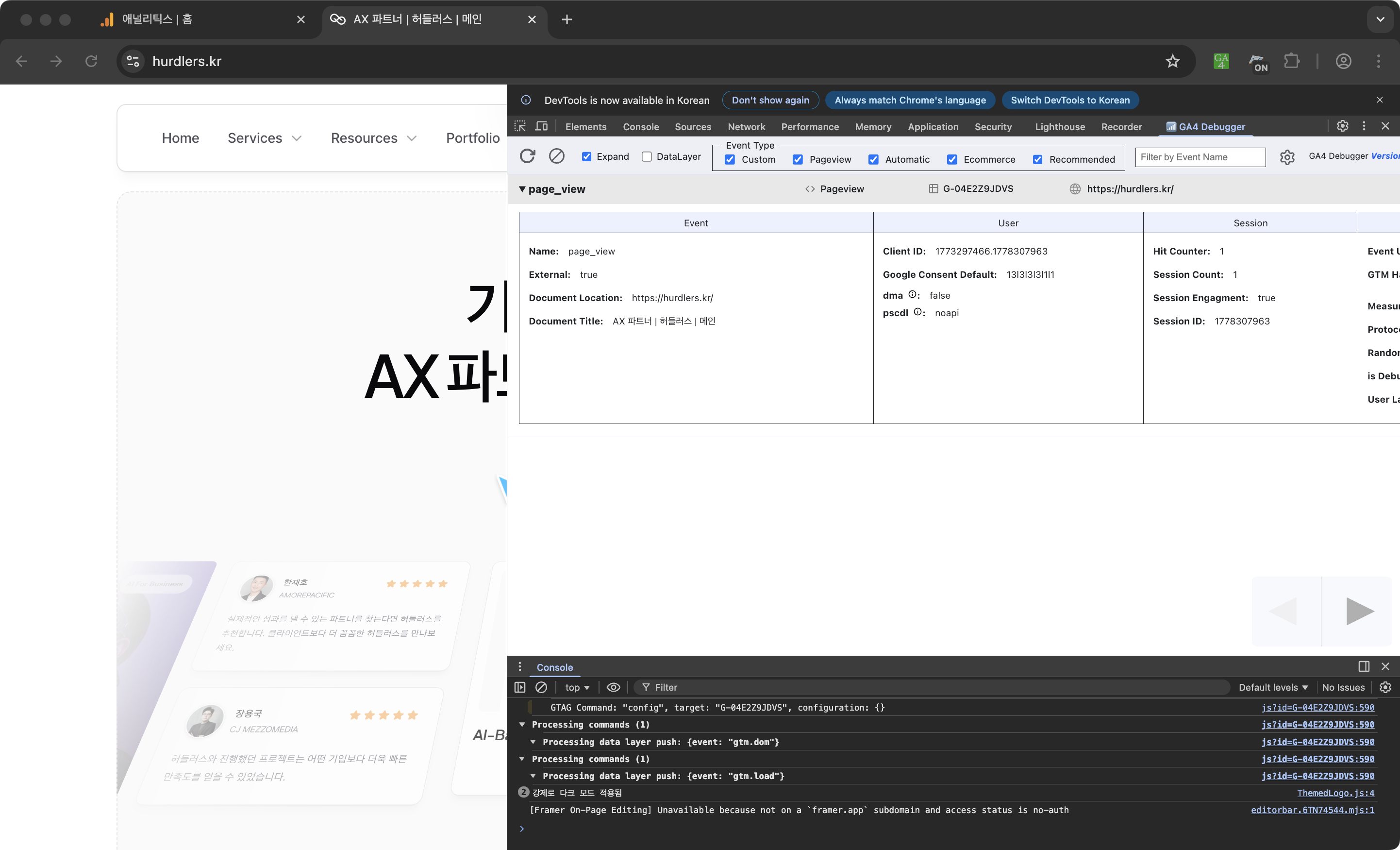Enable the DataLayer checkbox
This screenshot has width=1400, height=850.
tap(647, 156)
